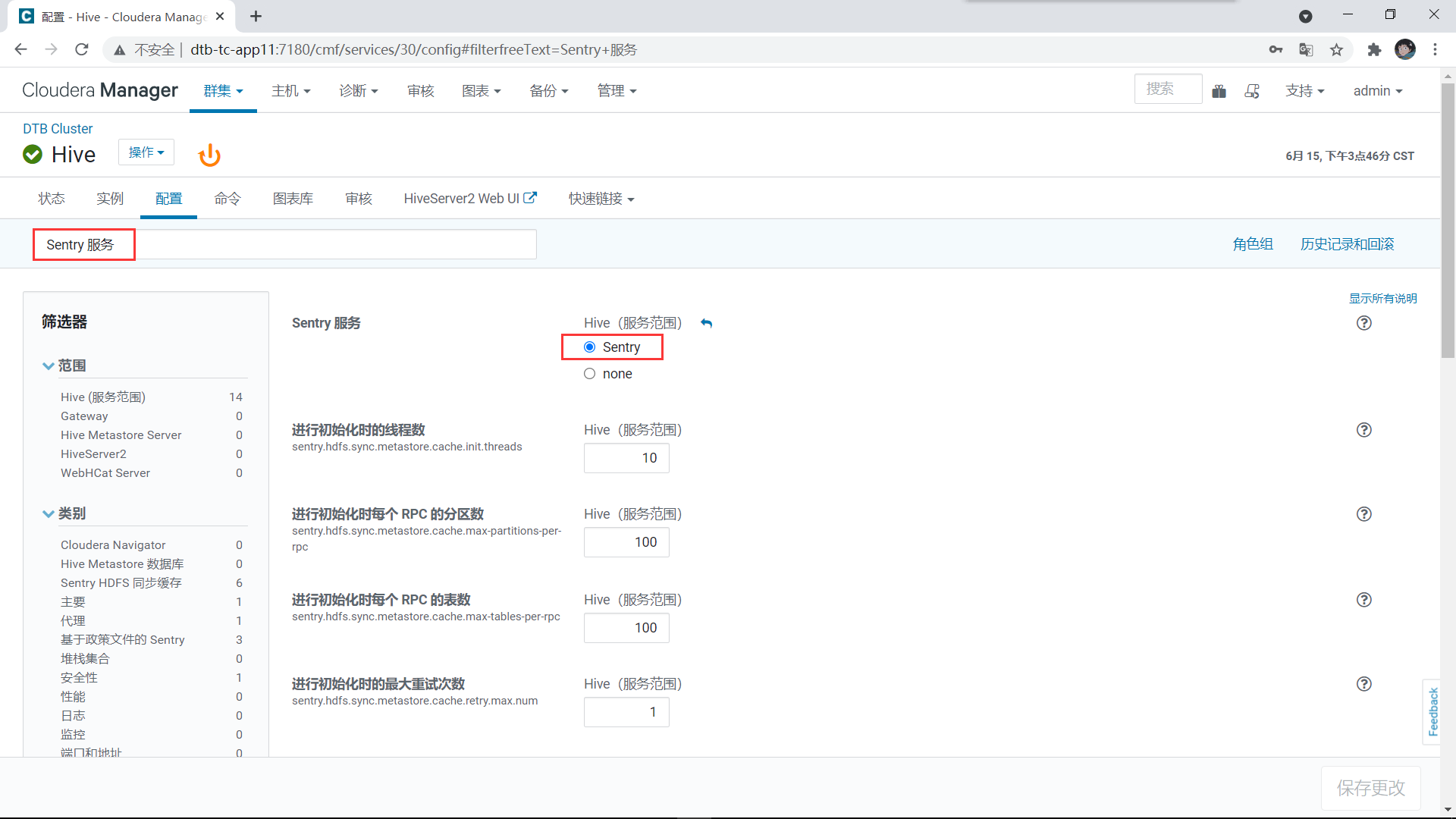Close the Hive Cloudera Manager tab

[220, 16]
